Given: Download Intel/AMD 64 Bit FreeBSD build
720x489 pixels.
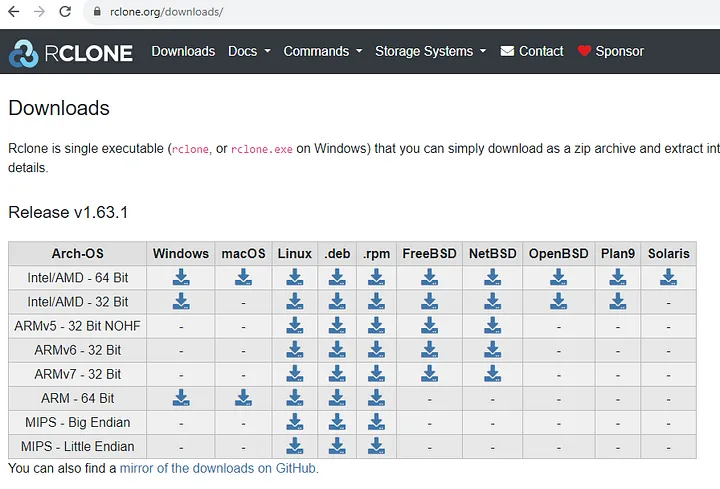Looking at the screenshot, I should pyautogui.click(x=429, y=277).
